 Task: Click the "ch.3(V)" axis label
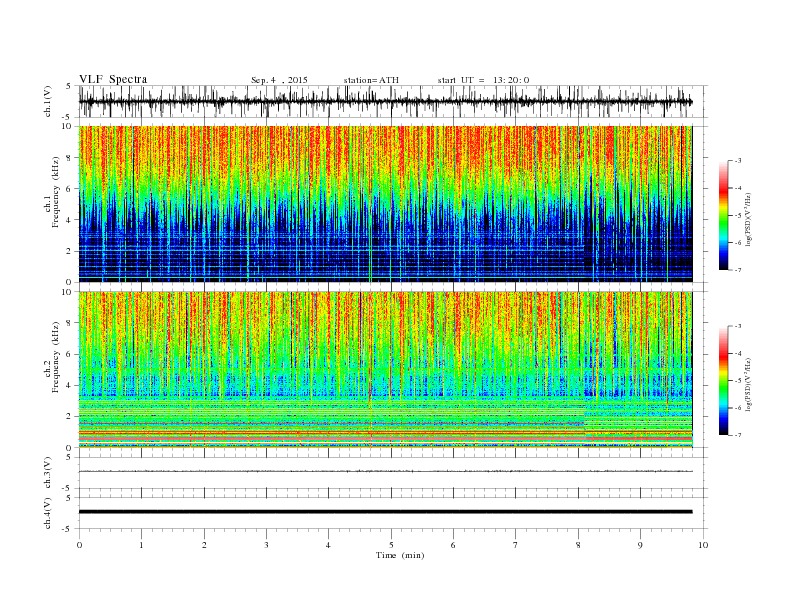(48, 473)
